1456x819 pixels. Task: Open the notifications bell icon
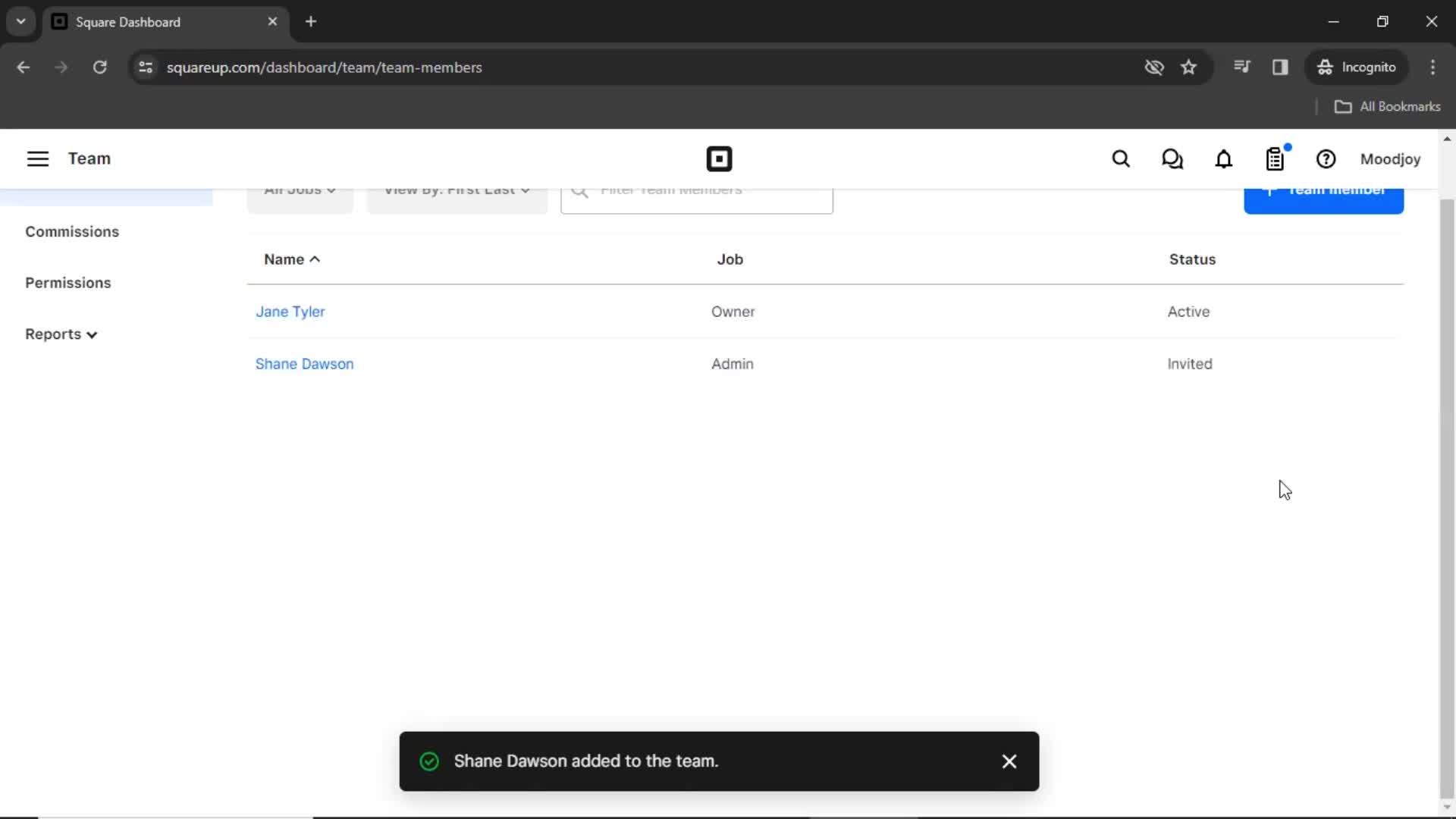tap(1223, 158)
